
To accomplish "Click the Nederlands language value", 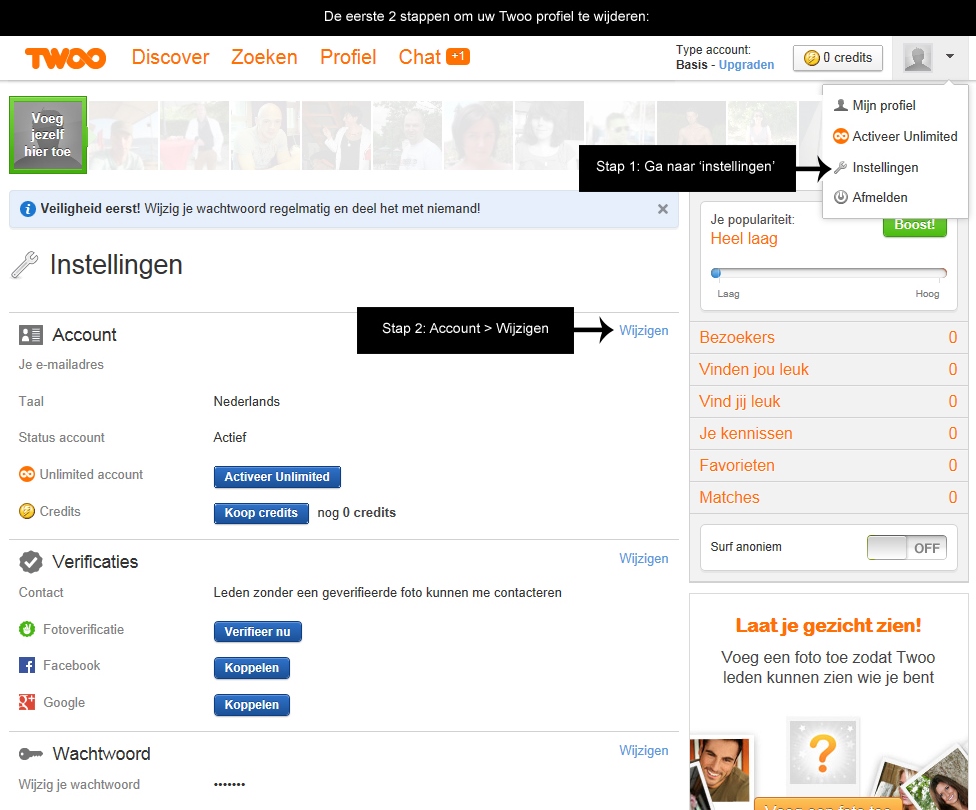I will coord(246,402).
